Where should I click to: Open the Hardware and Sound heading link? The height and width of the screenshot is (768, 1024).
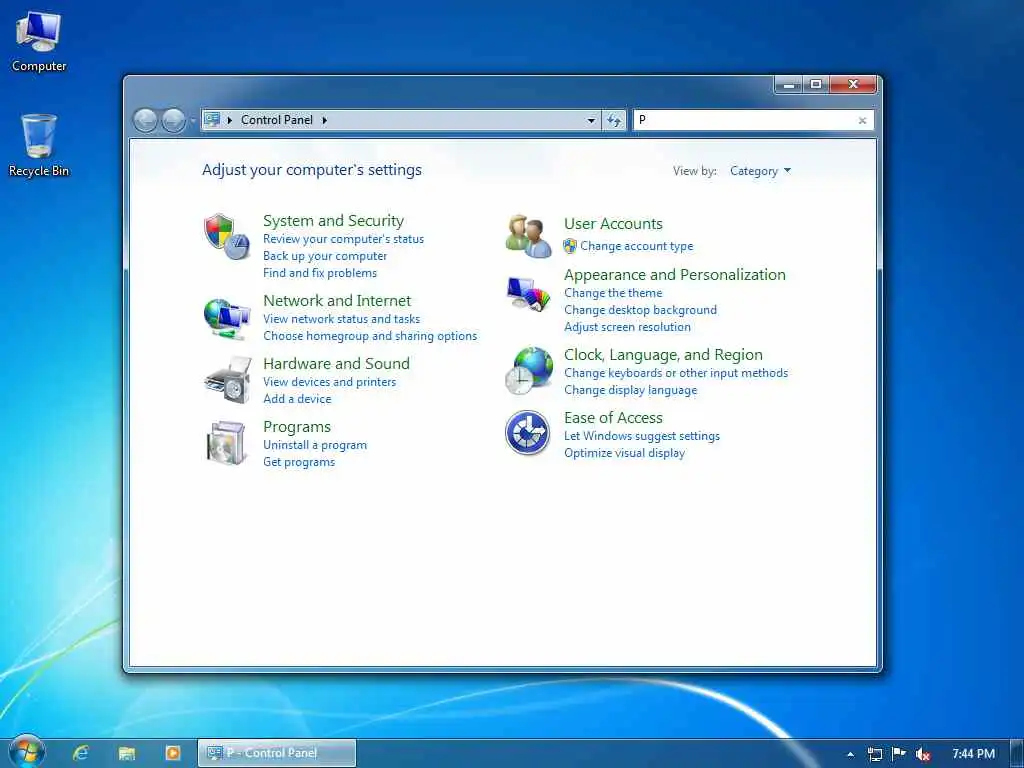(x=336, y=364)
